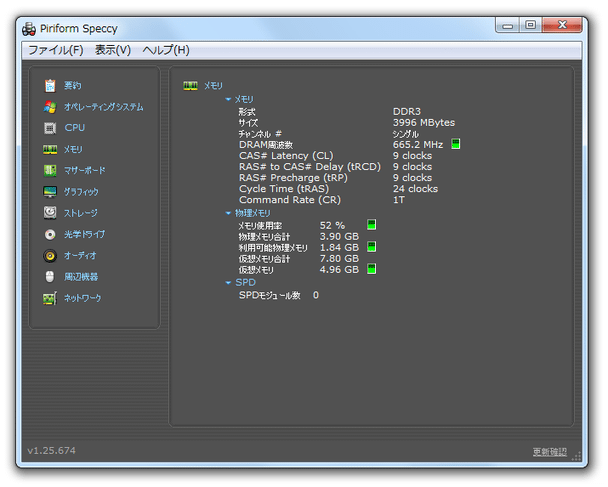Collapse the 物理メモリ section arrow

228,213
